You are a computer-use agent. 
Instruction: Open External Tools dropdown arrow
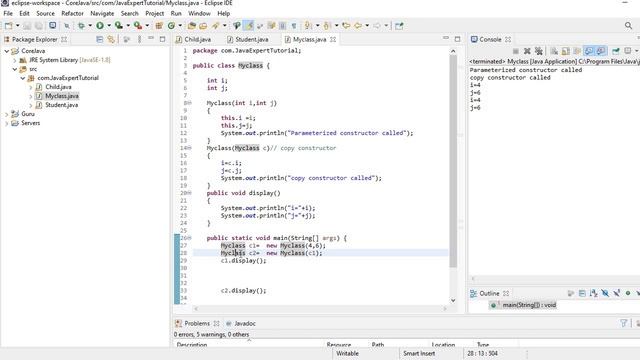tap(147, 26)
